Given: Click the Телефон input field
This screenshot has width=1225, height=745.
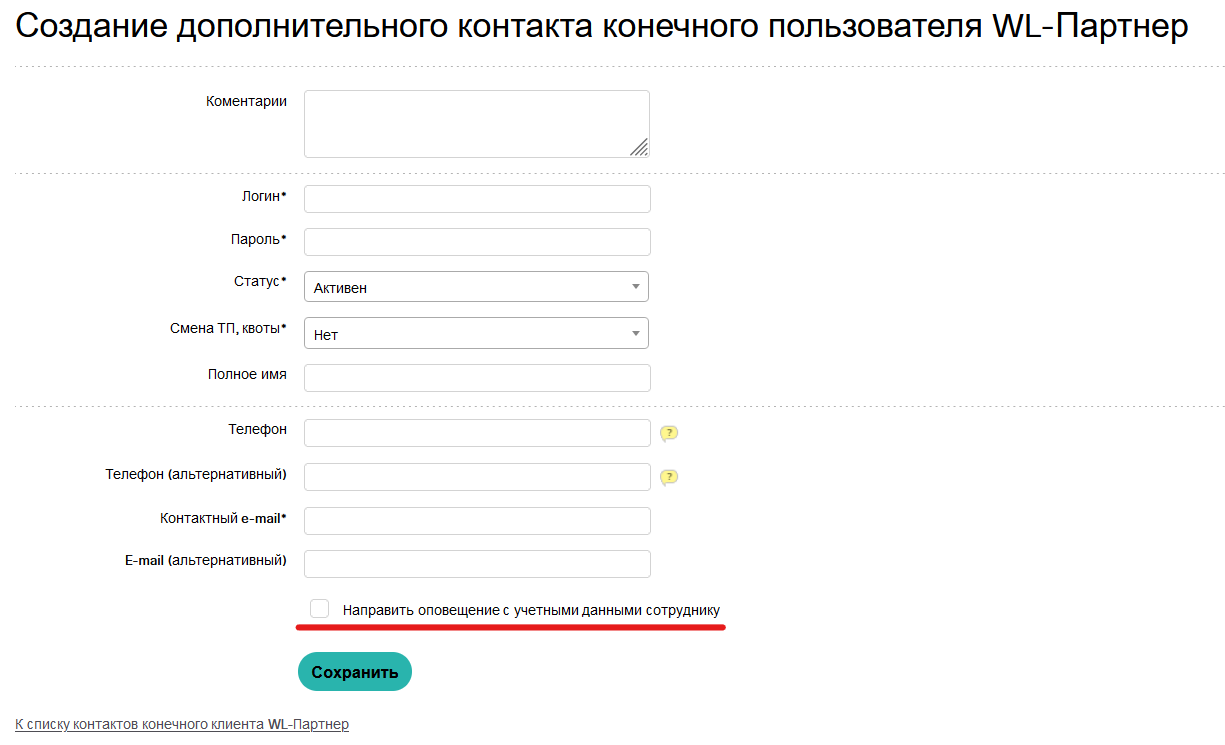Looking at the screenshot, I should 476,433.
